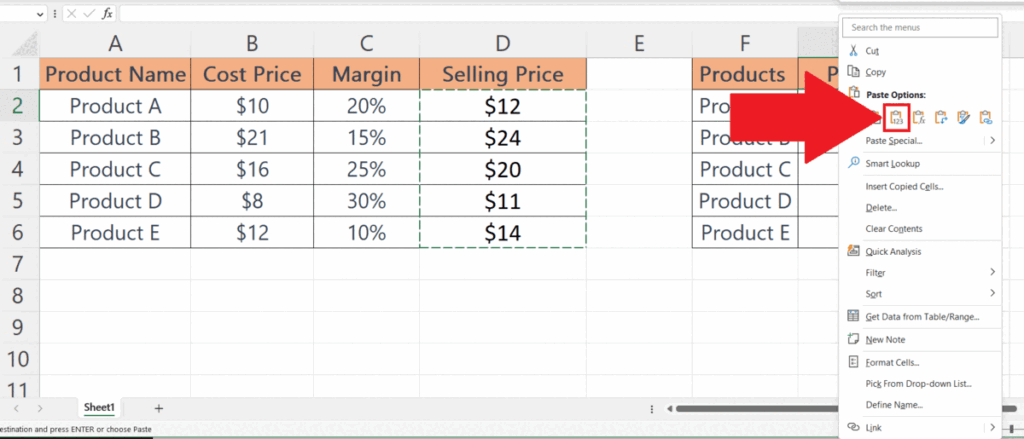1024x439 pixels.
Task: Select column C header
Action: click(366, 44)
